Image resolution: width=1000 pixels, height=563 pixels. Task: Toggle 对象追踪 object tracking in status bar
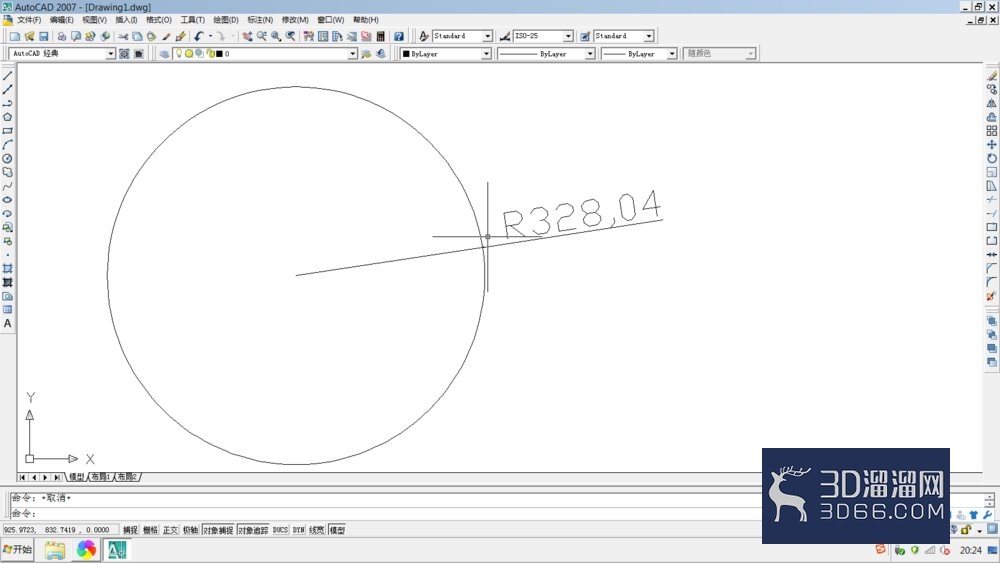(x=253, y=530)
